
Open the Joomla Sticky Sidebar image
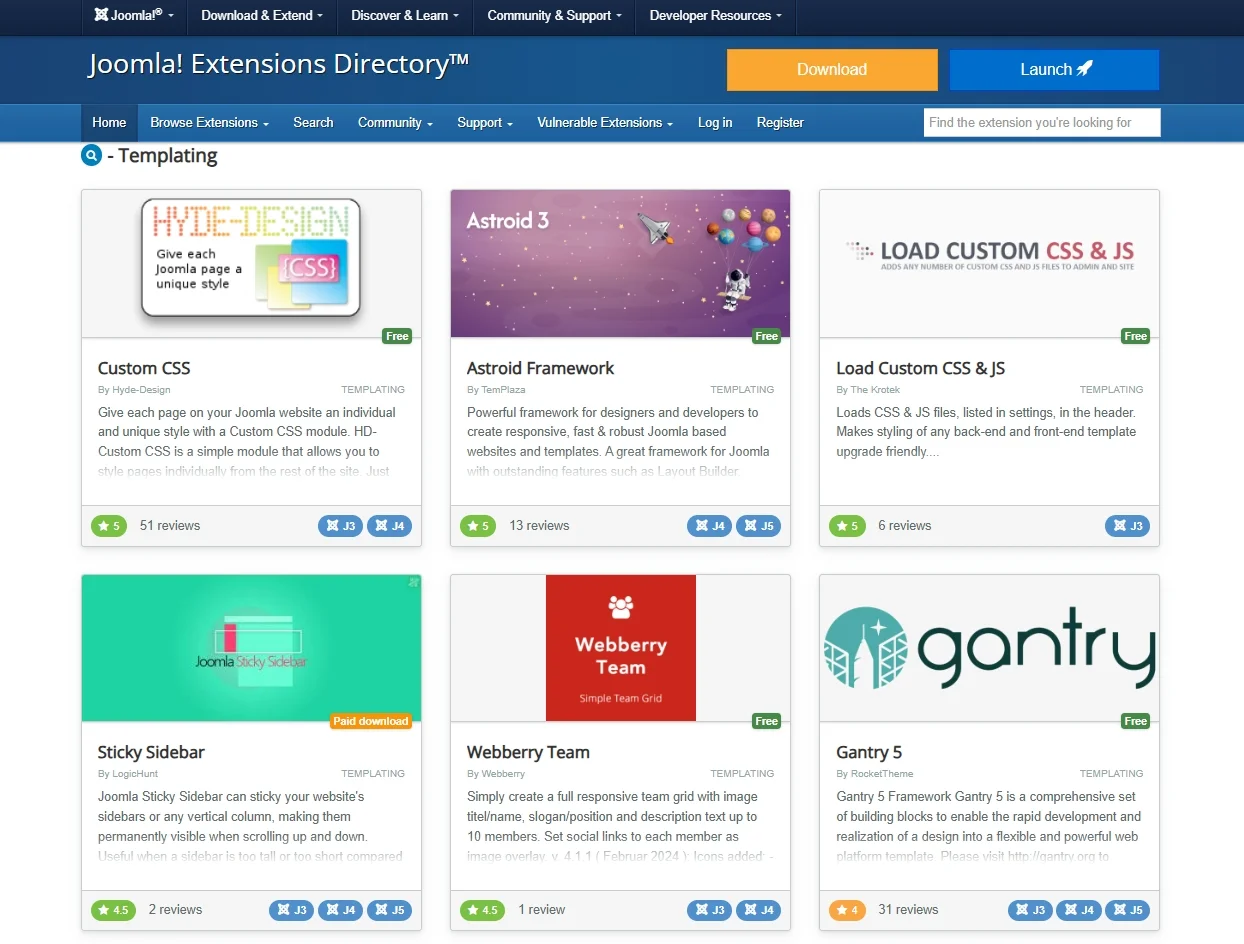coord(251,648)
